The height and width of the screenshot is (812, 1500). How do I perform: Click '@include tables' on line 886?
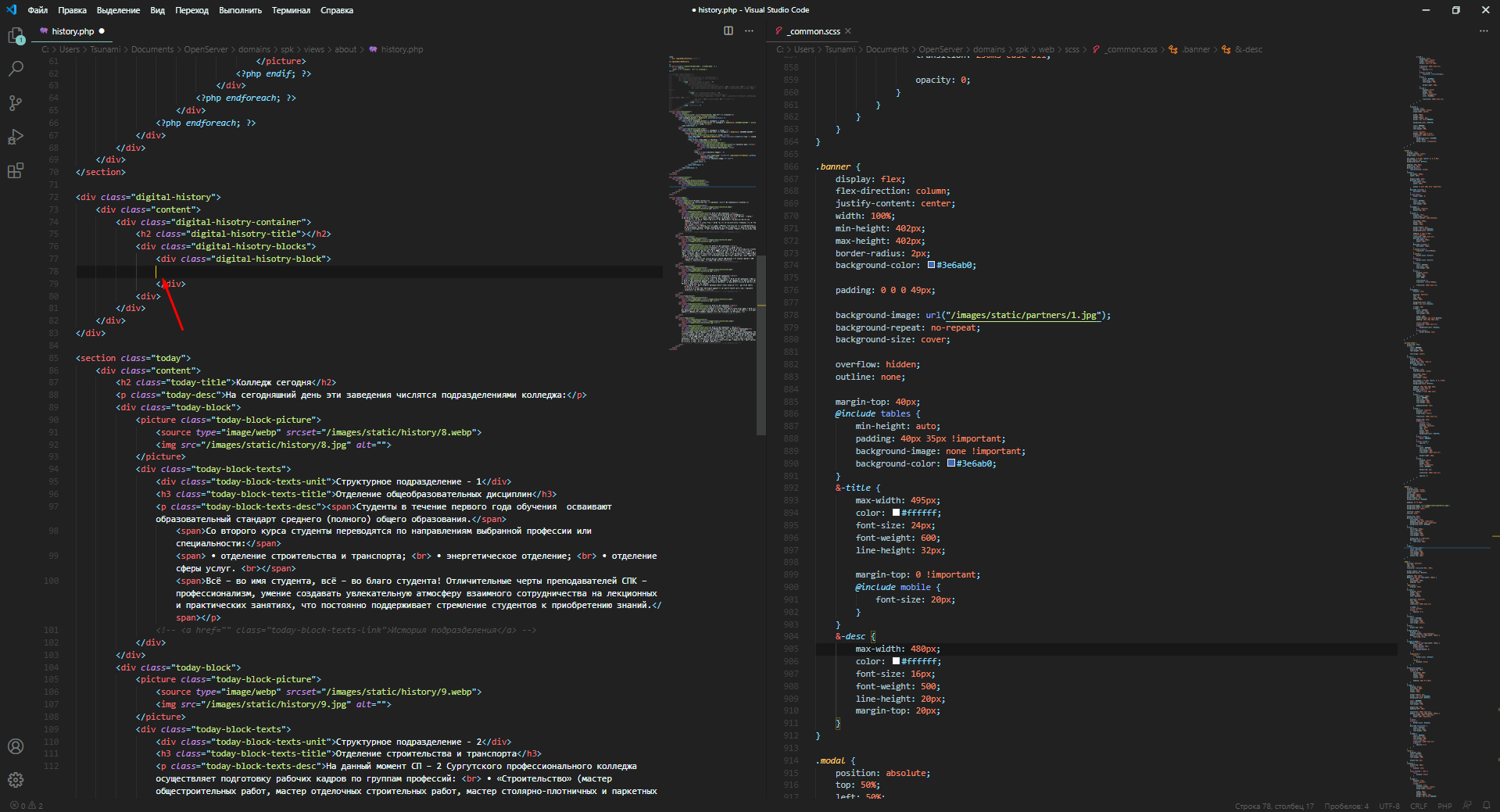pyautogui.click(x=873, y=413)
